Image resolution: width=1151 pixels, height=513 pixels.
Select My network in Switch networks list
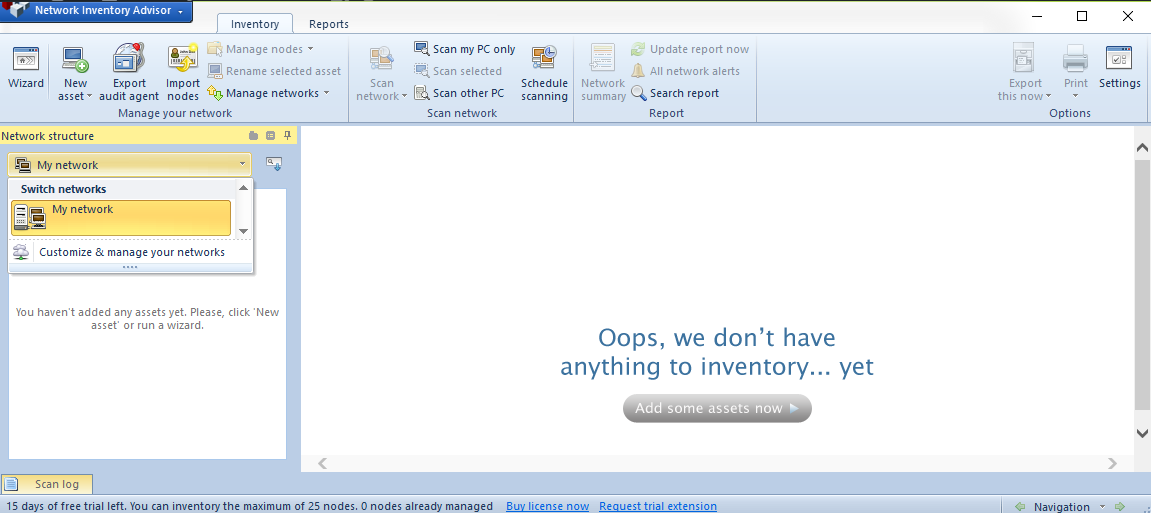tap(121, 218)
